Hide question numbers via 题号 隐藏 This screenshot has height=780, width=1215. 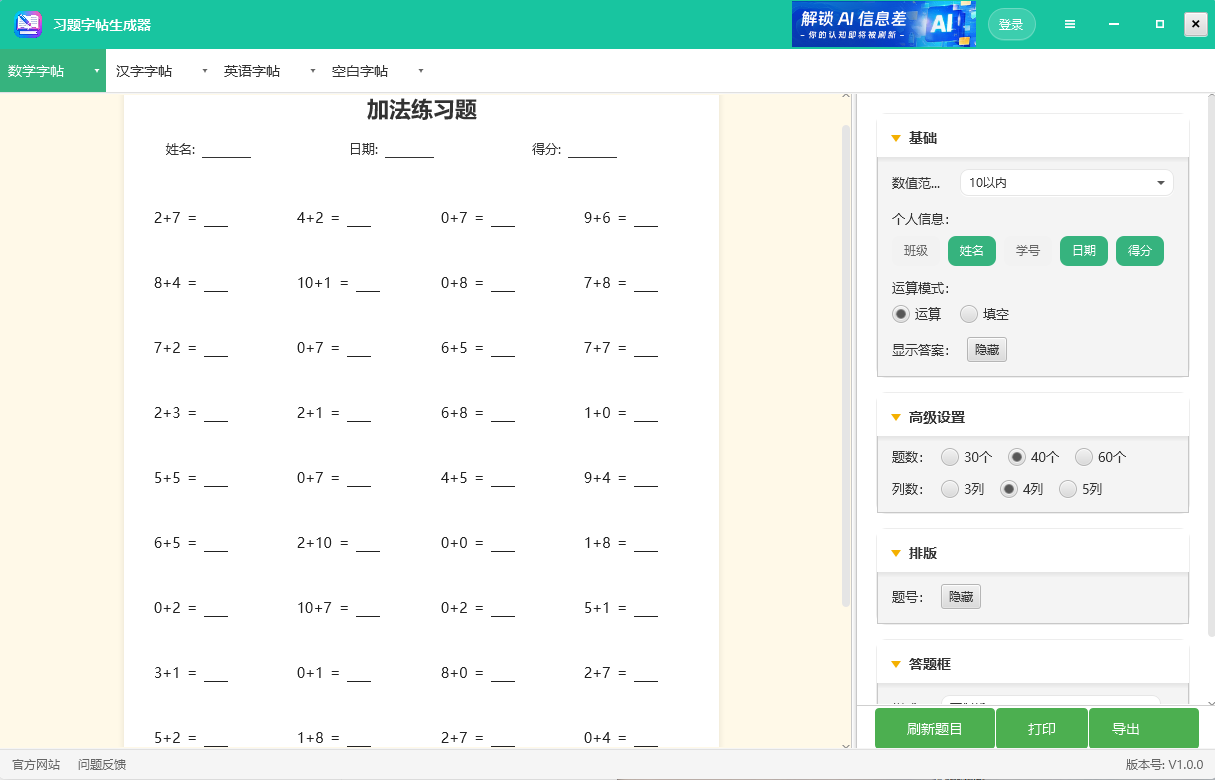pyautogui.click(x=960, y=596)
